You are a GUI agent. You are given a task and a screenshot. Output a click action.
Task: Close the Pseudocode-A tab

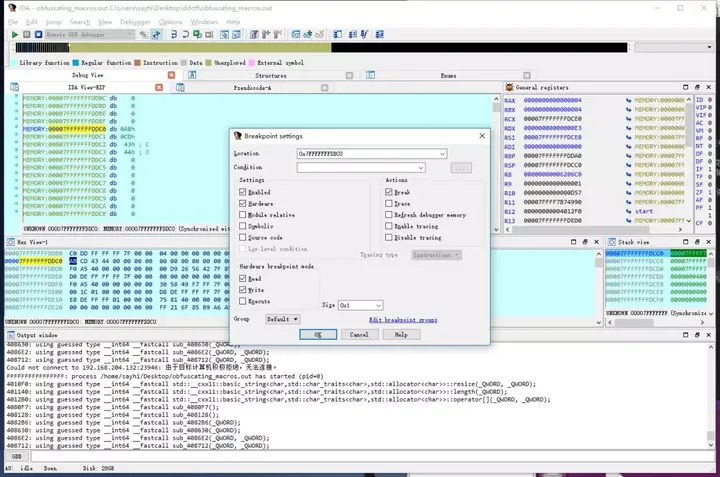click(325, 88)
